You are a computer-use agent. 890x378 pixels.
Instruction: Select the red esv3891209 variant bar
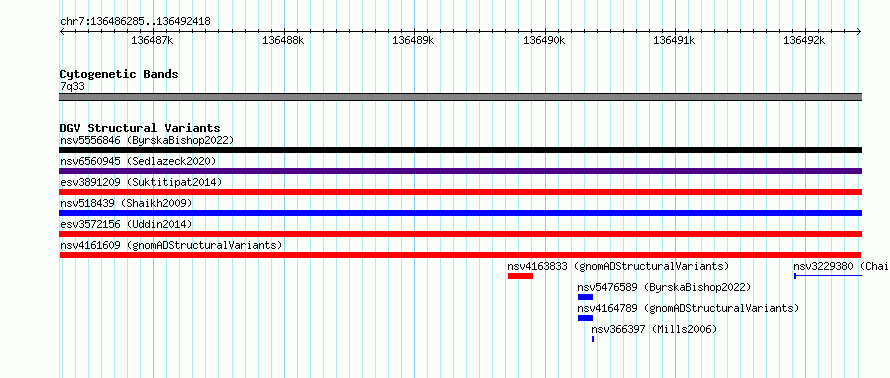[x=460, y=192]
